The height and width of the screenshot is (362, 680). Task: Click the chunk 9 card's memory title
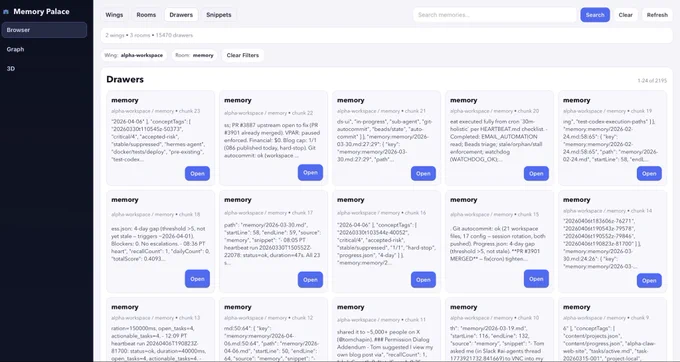point(576,307)
